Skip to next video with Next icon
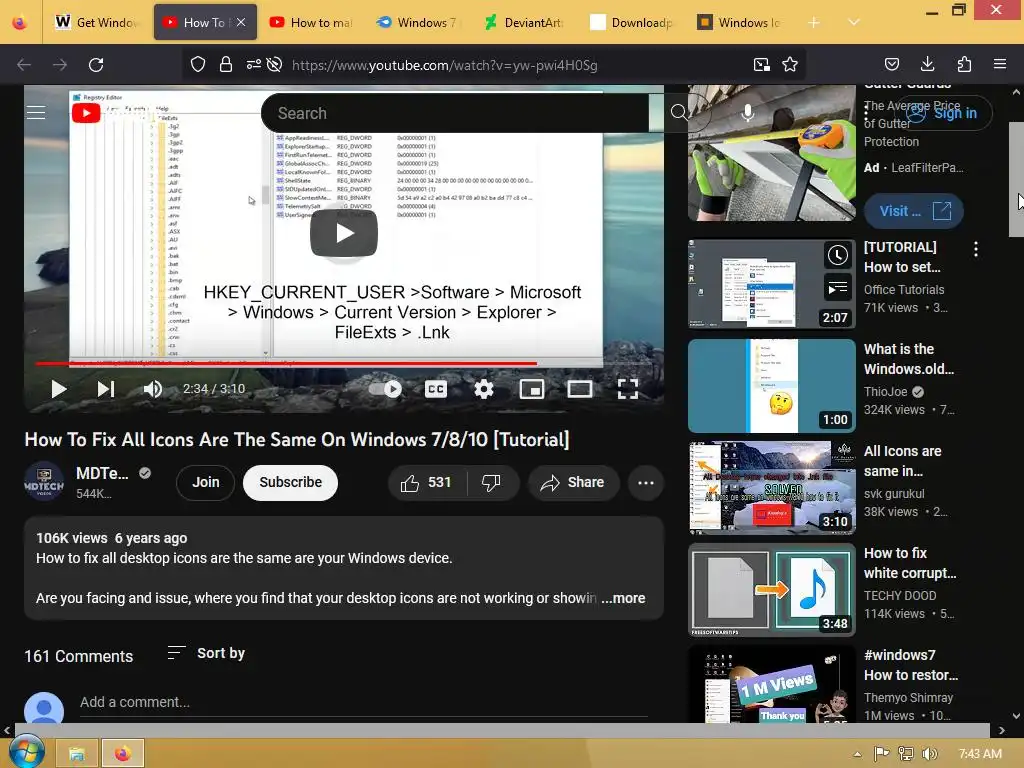1024x768 pixels. pyautogui.click(x=106, y=389)
